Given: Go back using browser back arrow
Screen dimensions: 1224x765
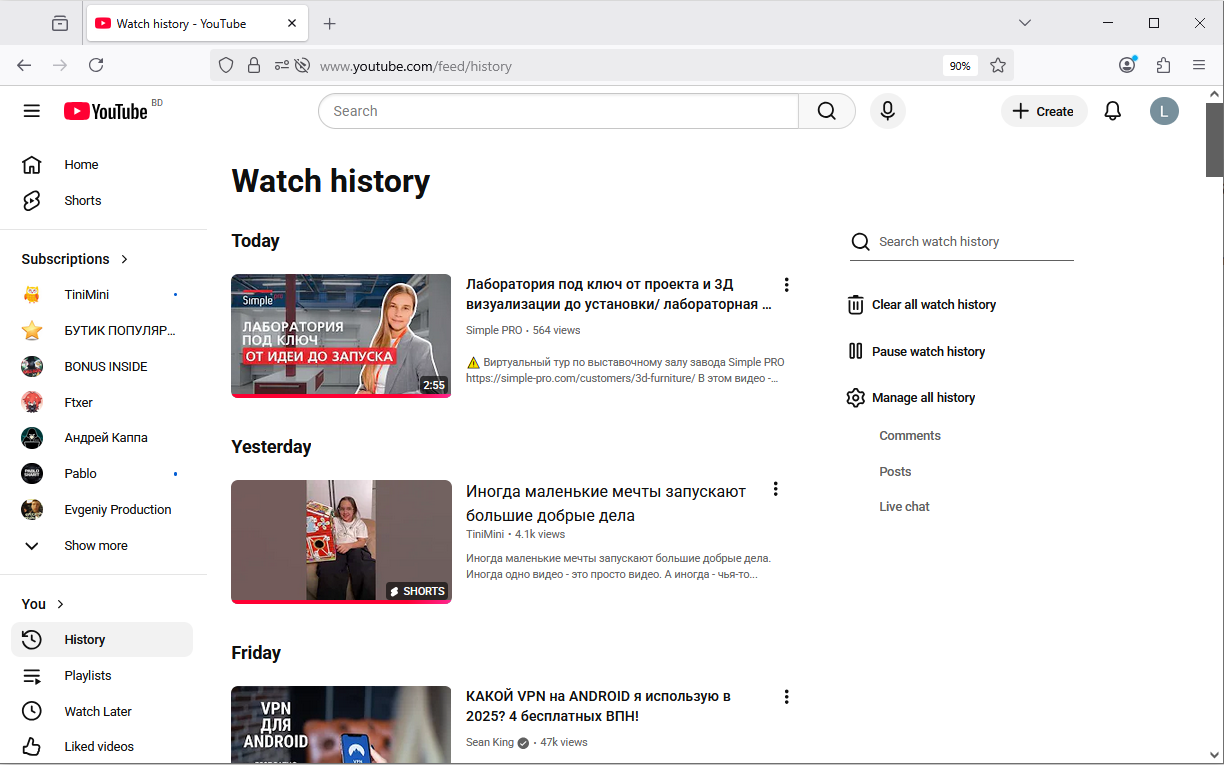Looking at the screenshot, I should pos(24,65).
